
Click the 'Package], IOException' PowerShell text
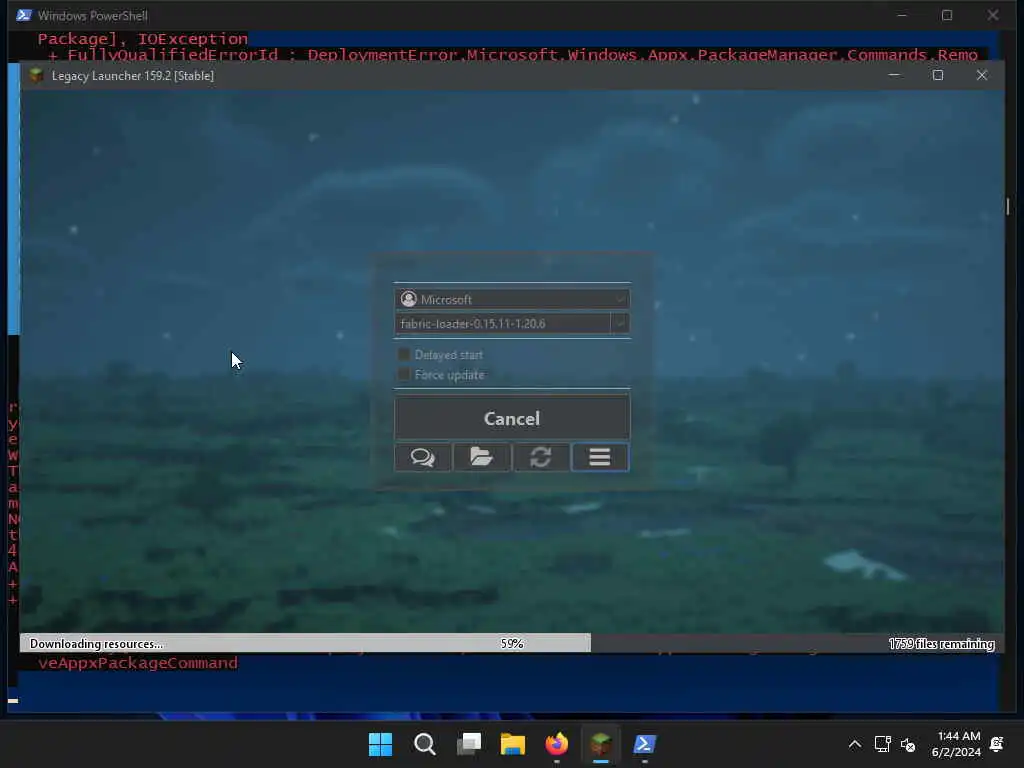pos(142,39)
